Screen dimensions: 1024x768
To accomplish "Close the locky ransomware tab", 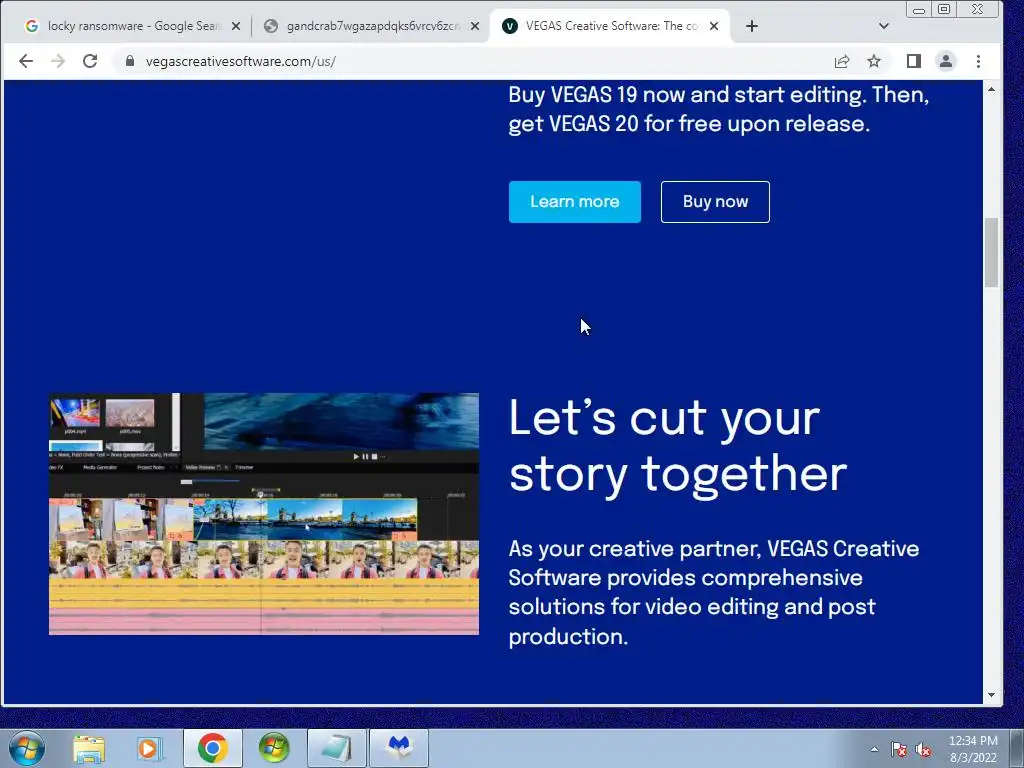I will pos(236,26).
